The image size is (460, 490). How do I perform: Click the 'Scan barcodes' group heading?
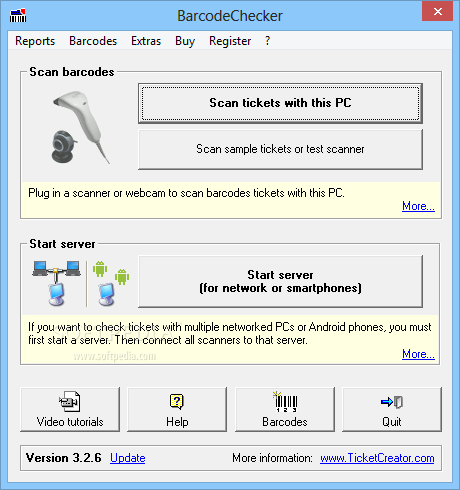pos(72,72)
